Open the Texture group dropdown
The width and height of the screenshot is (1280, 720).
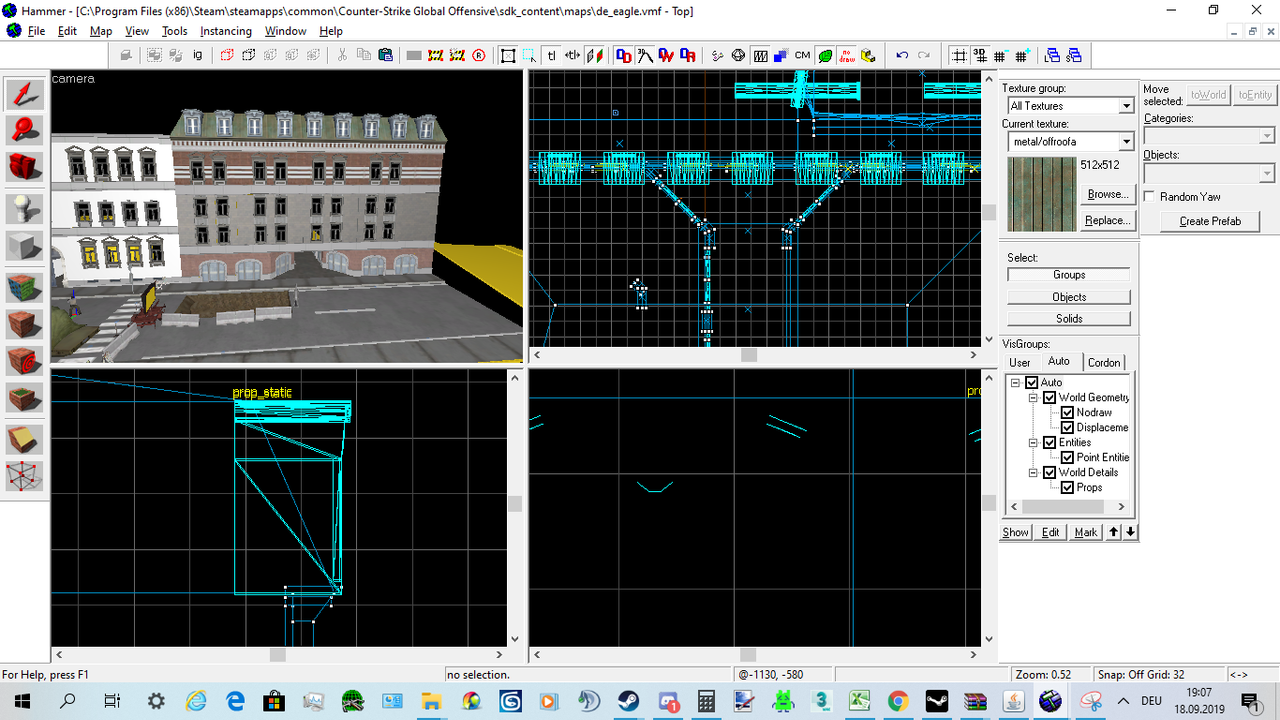pos(1126,106)
